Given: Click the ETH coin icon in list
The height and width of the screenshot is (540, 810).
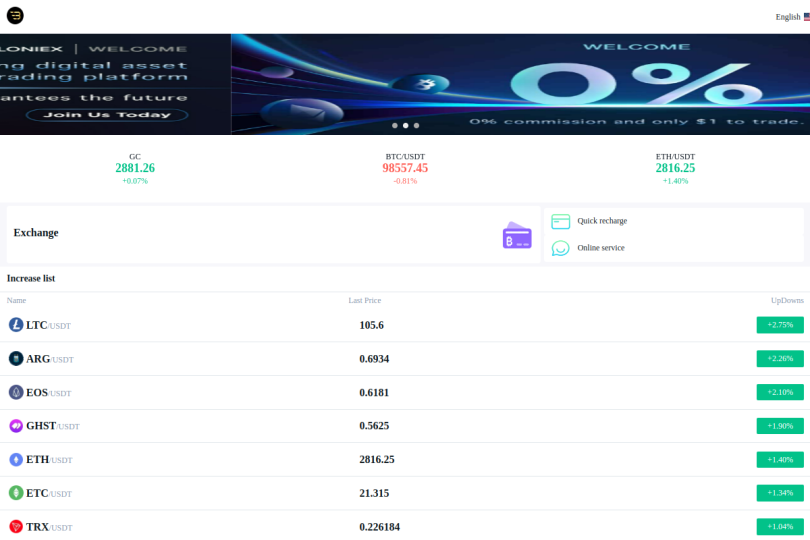Looking at the screenshot, I should click(x=16, y=459).
